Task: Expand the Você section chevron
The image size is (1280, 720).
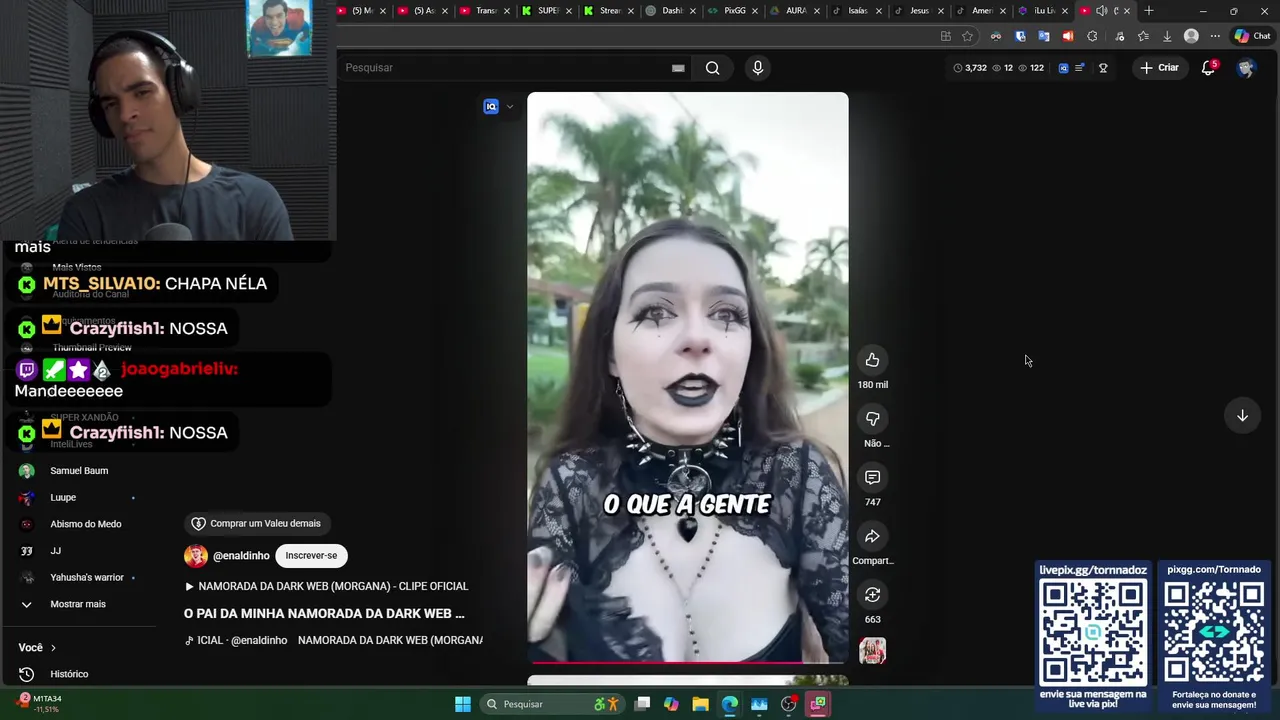Action: [x=53, y=648]
